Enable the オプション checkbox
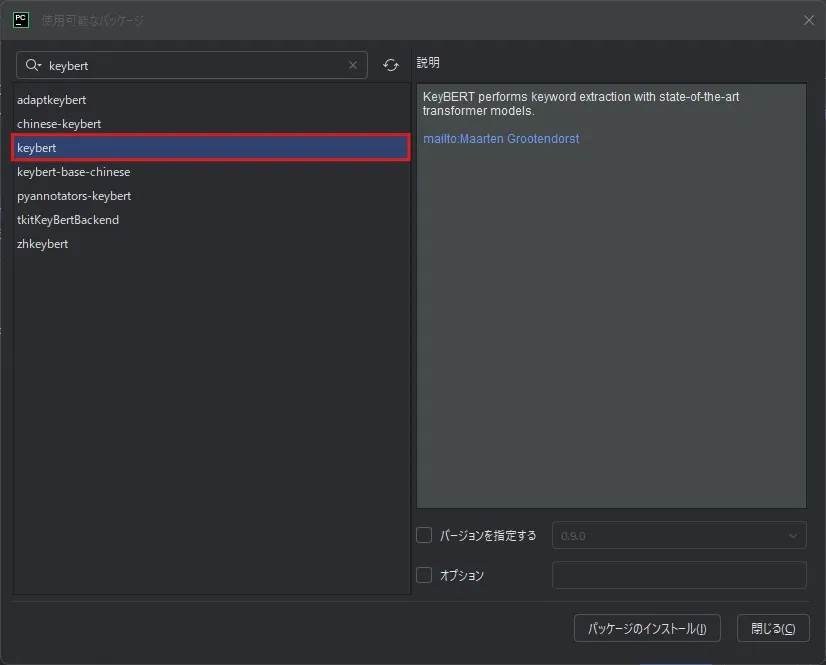 424,575
